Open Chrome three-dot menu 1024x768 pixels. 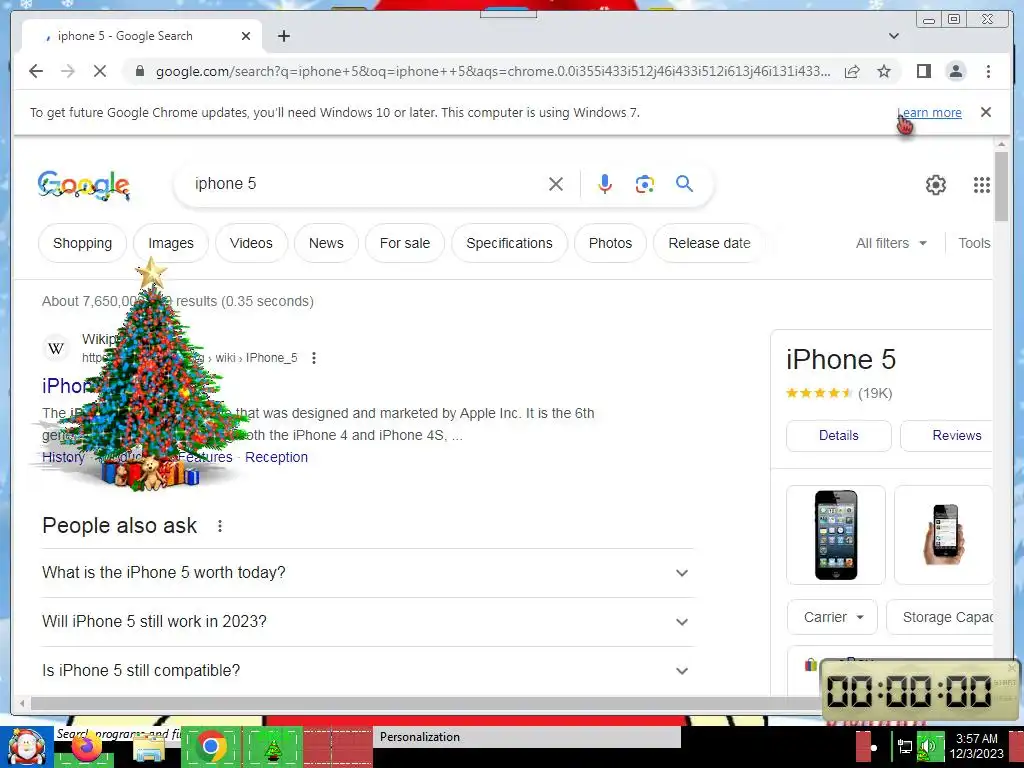pos(988,71)
